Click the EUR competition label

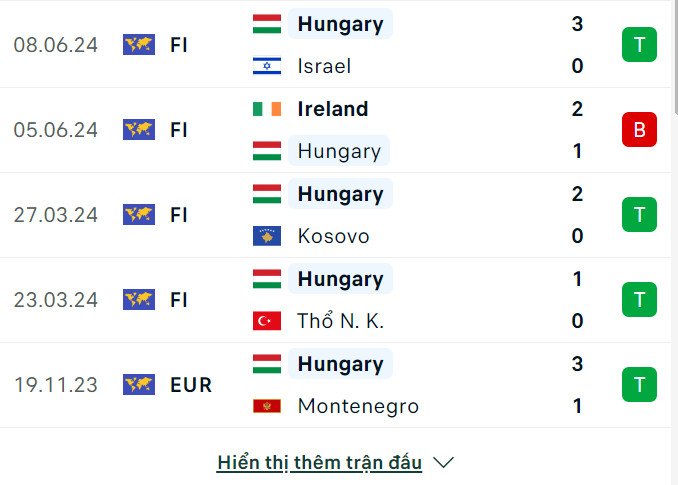[x=191, y=385]
